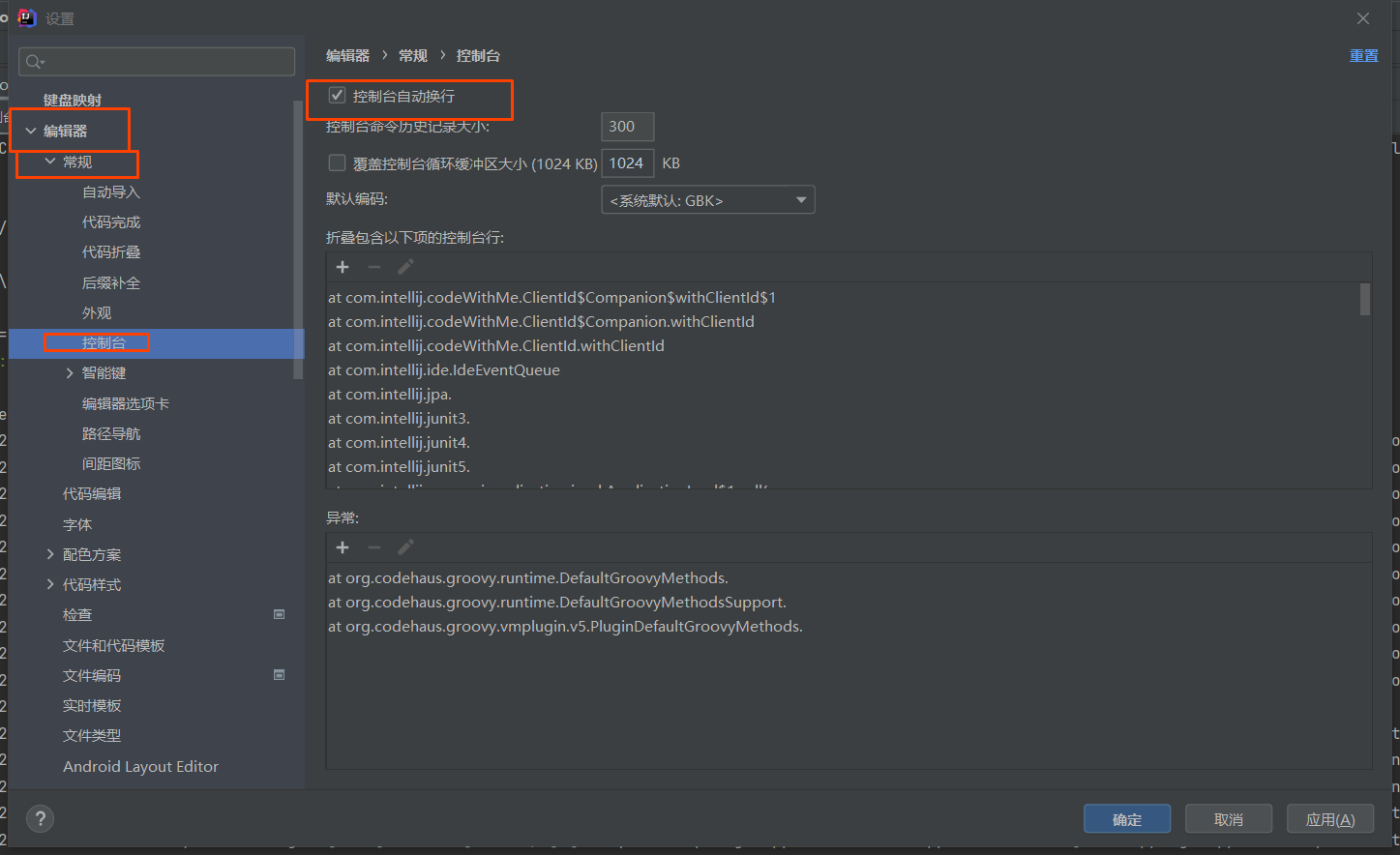The image size is (1400, 855).
Task: Select 编辑器选项卡 in the settings tree
Action: pyautogui.click(x=126, y=403)
